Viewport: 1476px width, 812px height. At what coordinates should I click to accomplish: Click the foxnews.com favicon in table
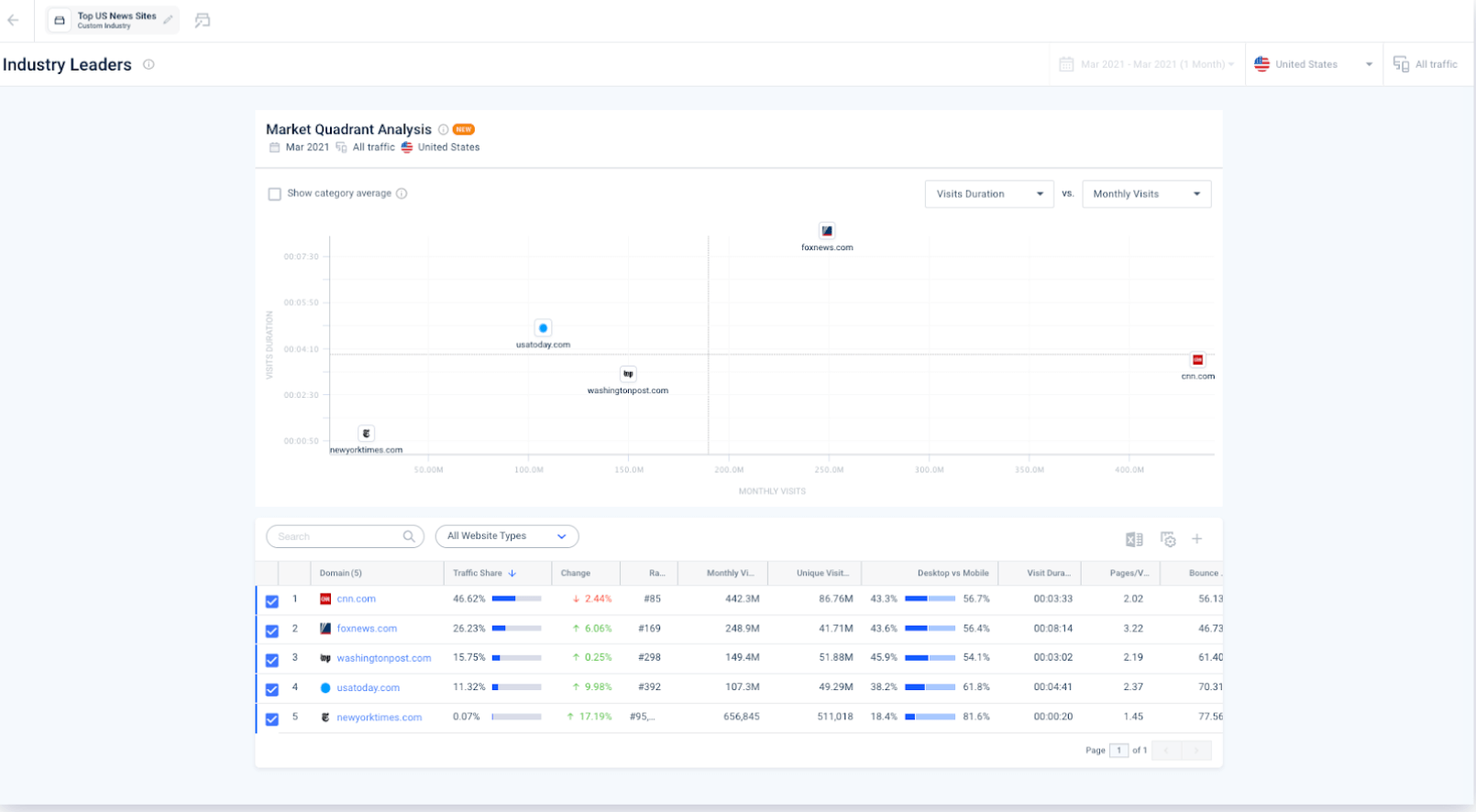325,629
